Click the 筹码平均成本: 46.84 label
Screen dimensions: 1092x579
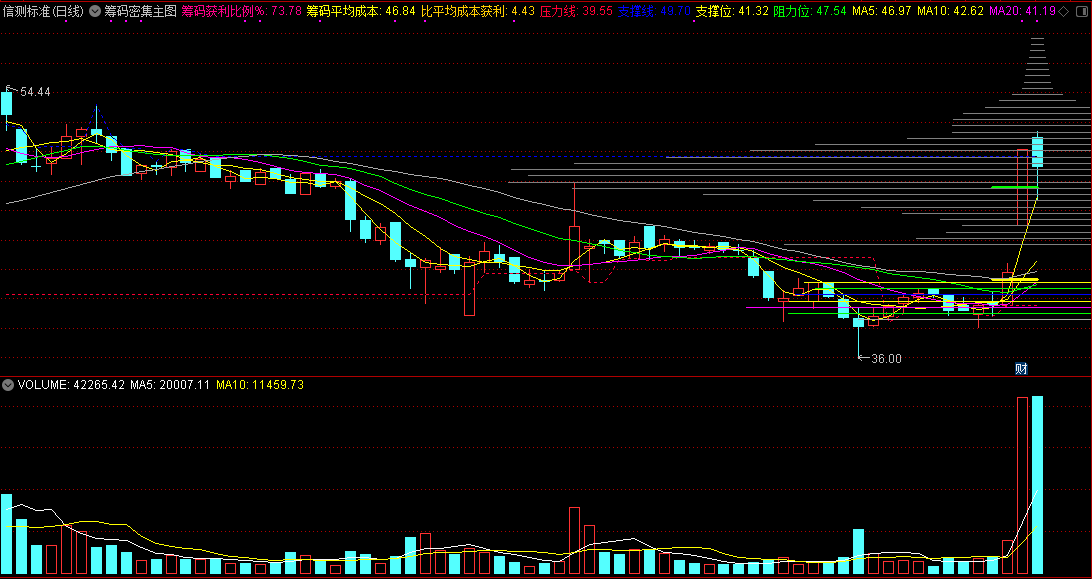[x=361, y=11]
